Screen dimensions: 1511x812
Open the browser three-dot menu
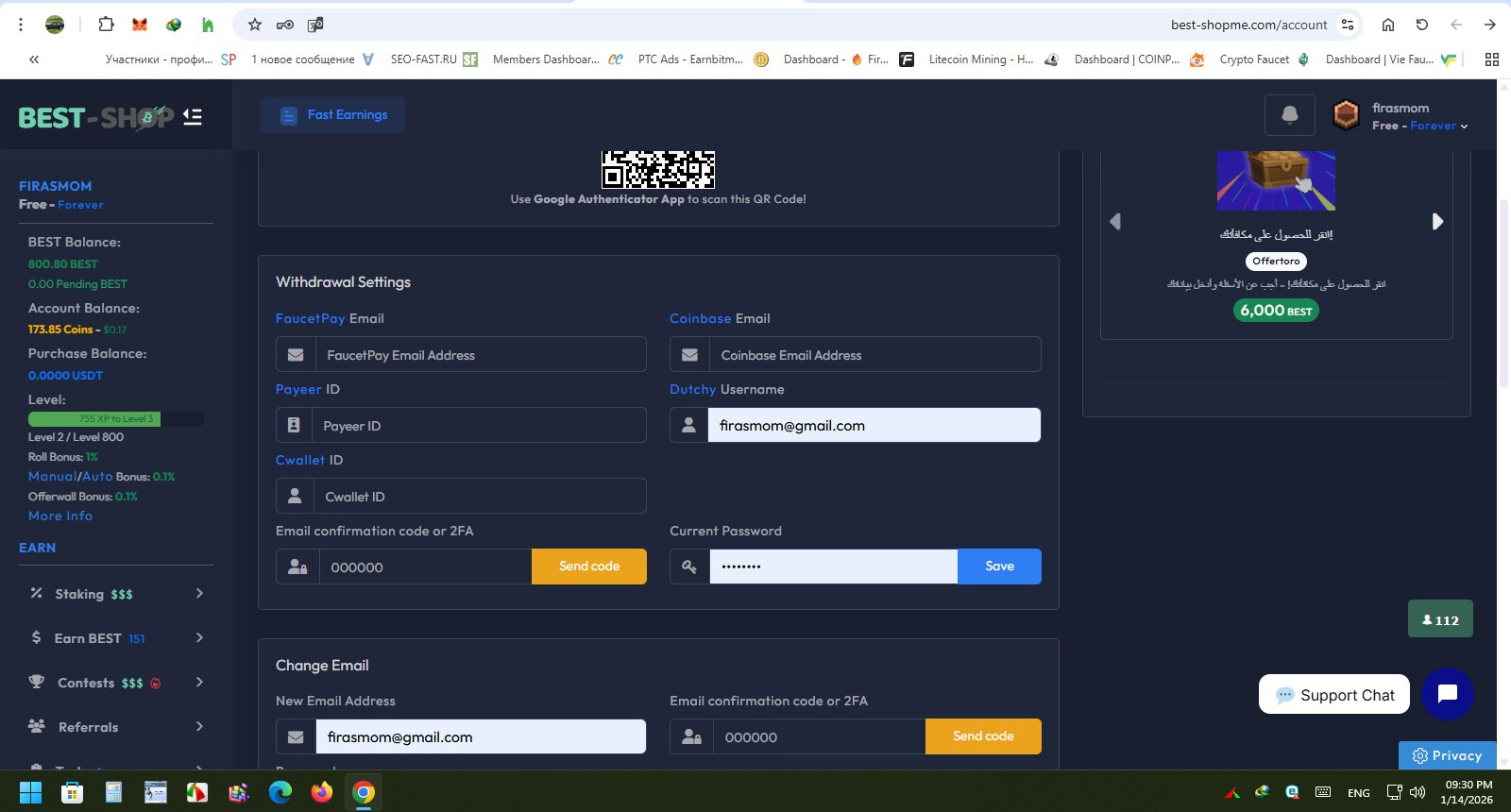click(x=21, y=25)
